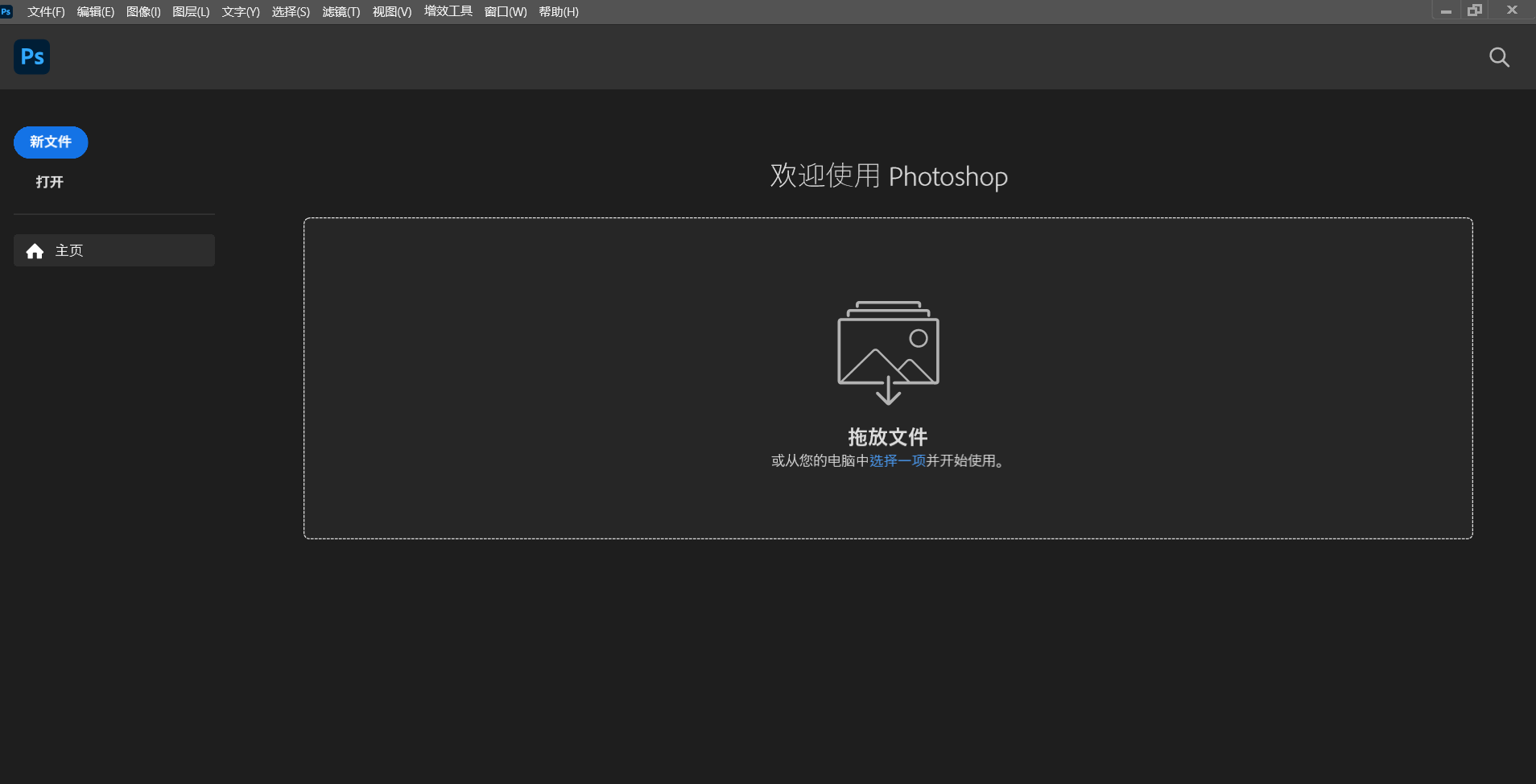1536x784 pixels.
Task: Click the 打开 button
Action: [50, 182]
